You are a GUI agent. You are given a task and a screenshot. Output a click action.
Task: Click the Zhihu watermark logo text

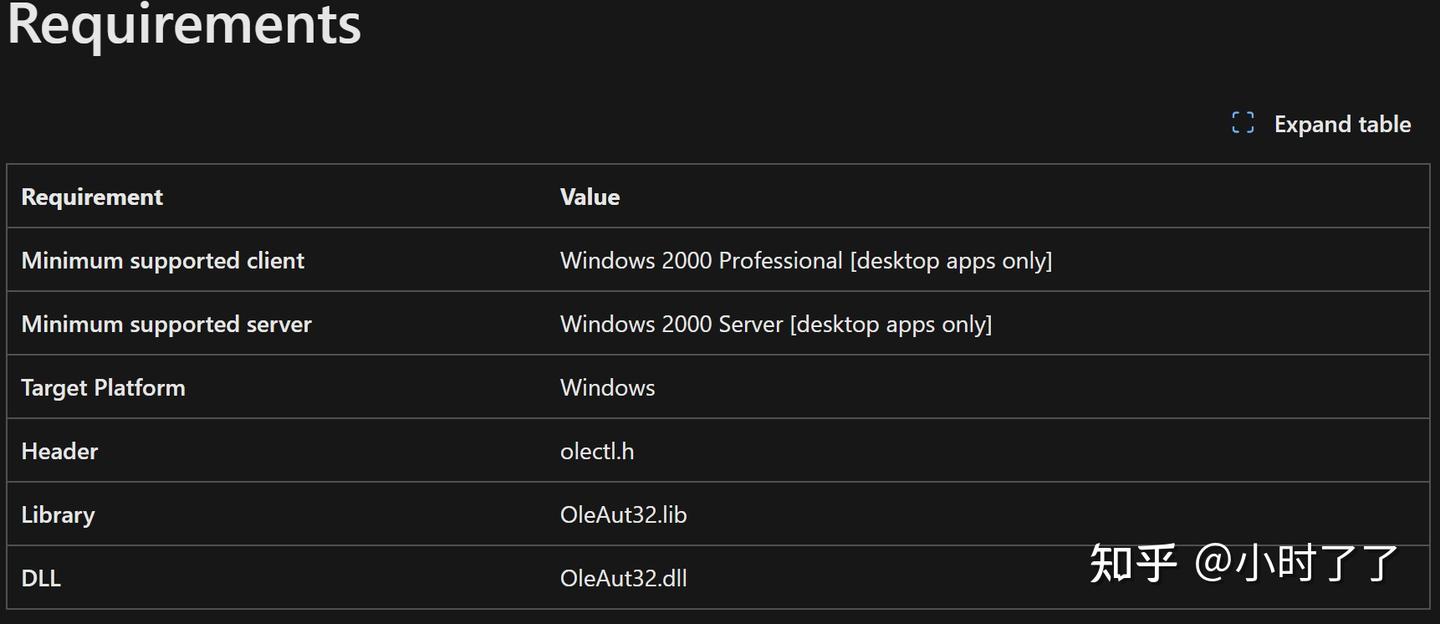tap(1133, 563)
